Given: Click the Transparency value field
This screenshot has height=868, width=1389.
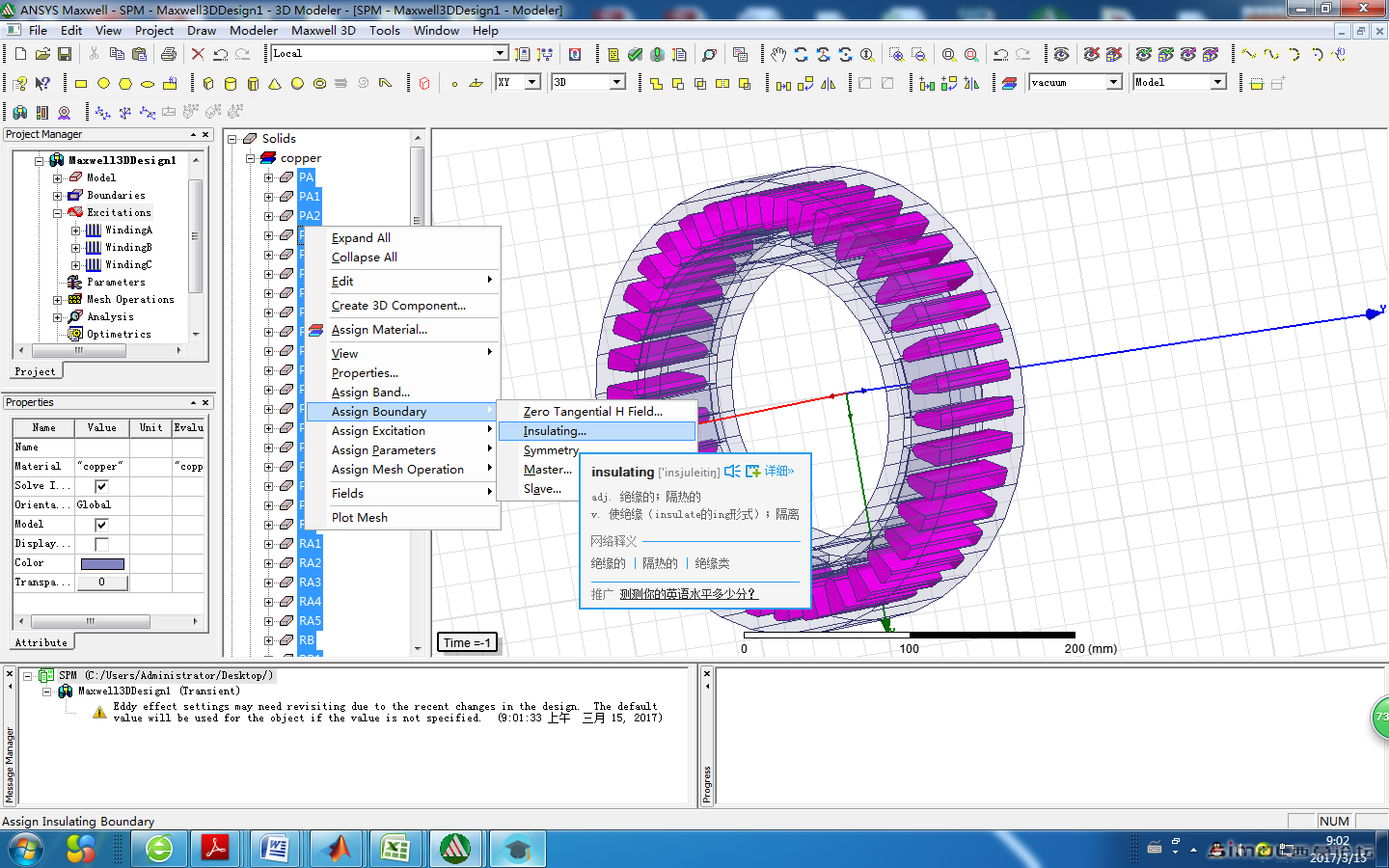Looking at the screenshot, I should click(x=101, y=583).
